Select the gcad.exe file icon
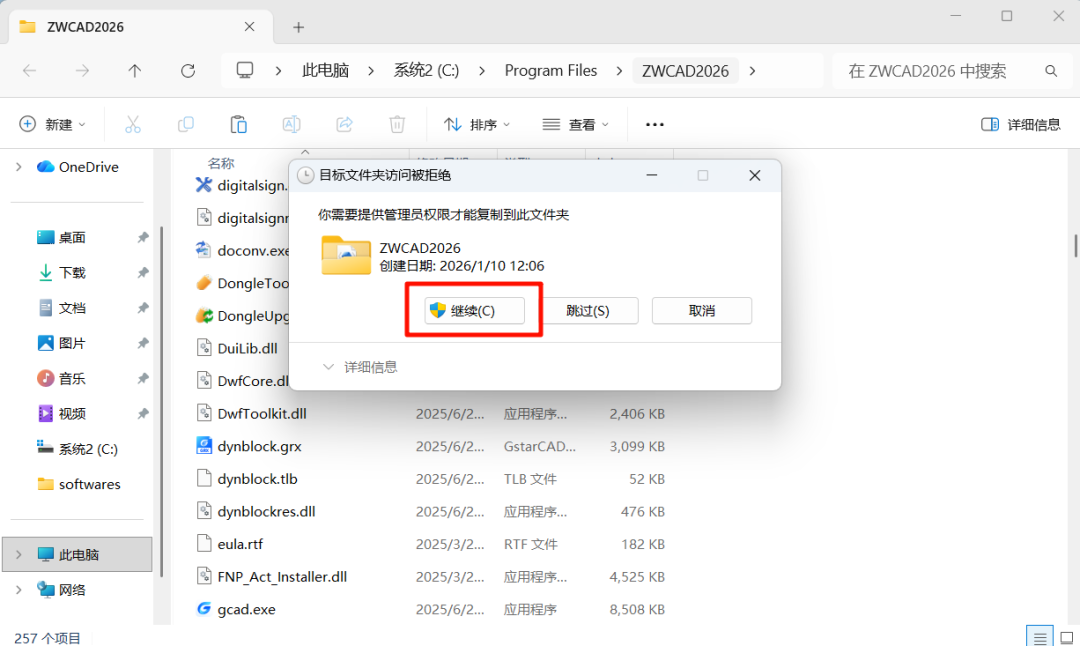1080x646 pixels. pos(204,609)
